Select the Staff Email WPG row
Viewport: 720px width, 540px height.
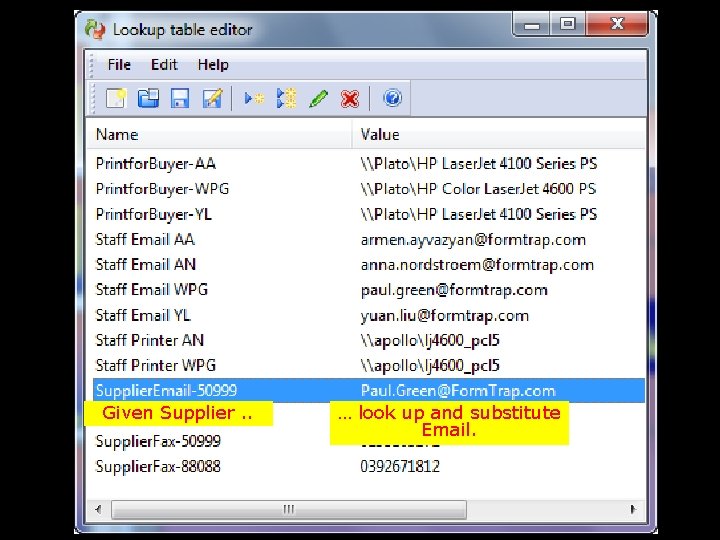click(369, 290)
